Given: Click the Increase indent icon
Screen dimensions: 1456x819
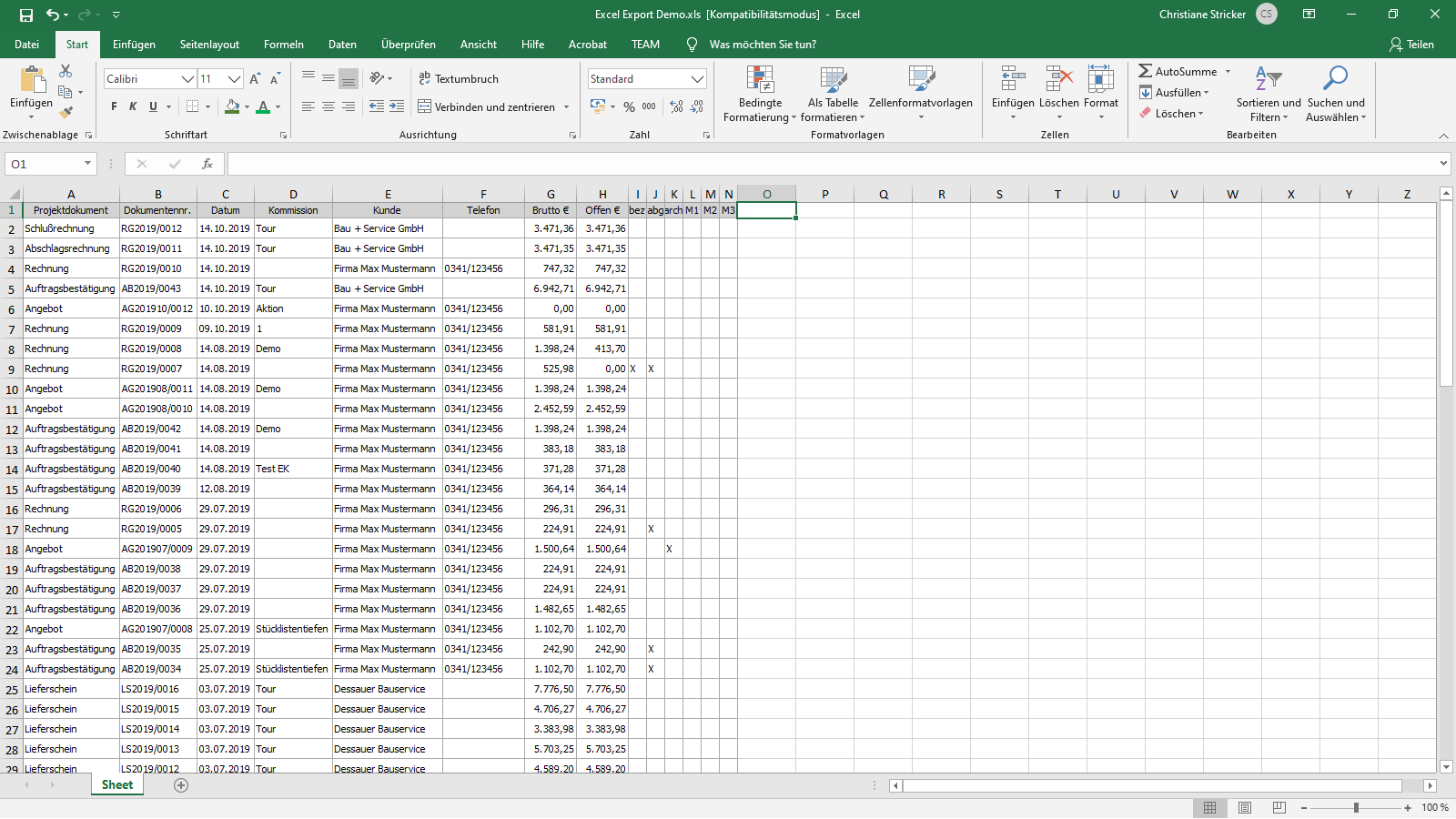Looking at the screenshot, I should tap(397, 106).
